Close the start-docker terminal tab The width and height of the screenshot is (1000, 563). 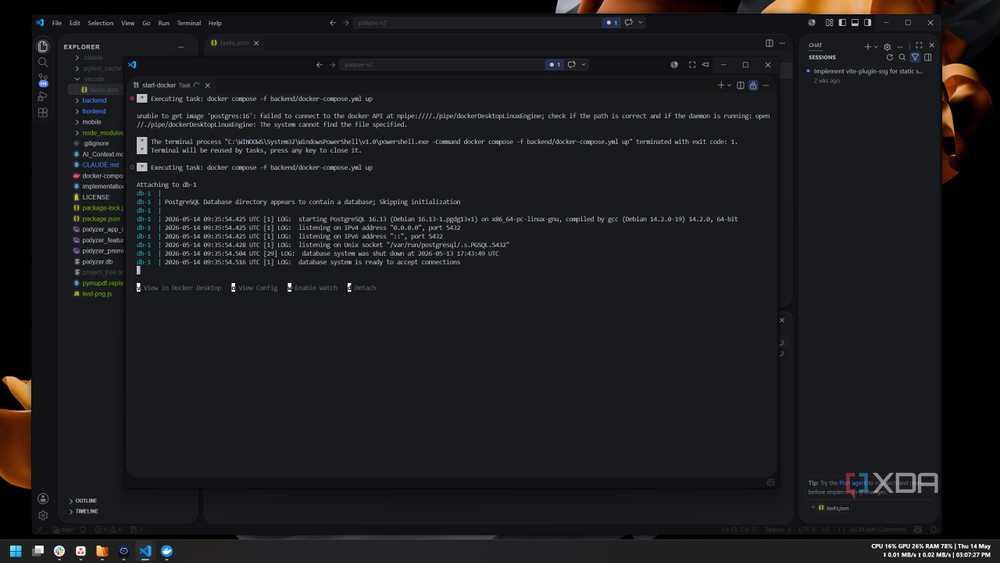click(x=207, y=85)
